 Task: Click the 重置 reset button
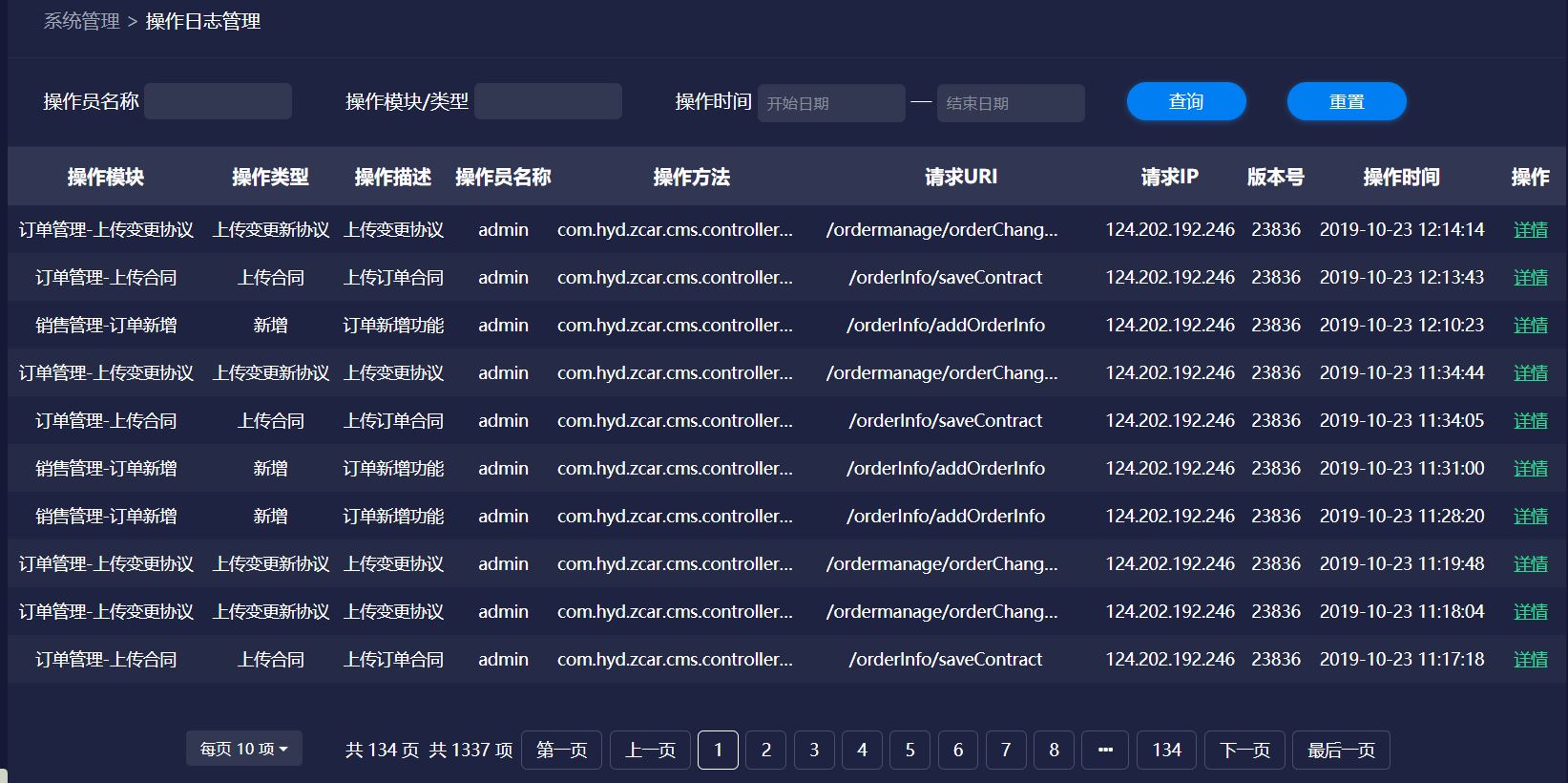(1346, 102)
